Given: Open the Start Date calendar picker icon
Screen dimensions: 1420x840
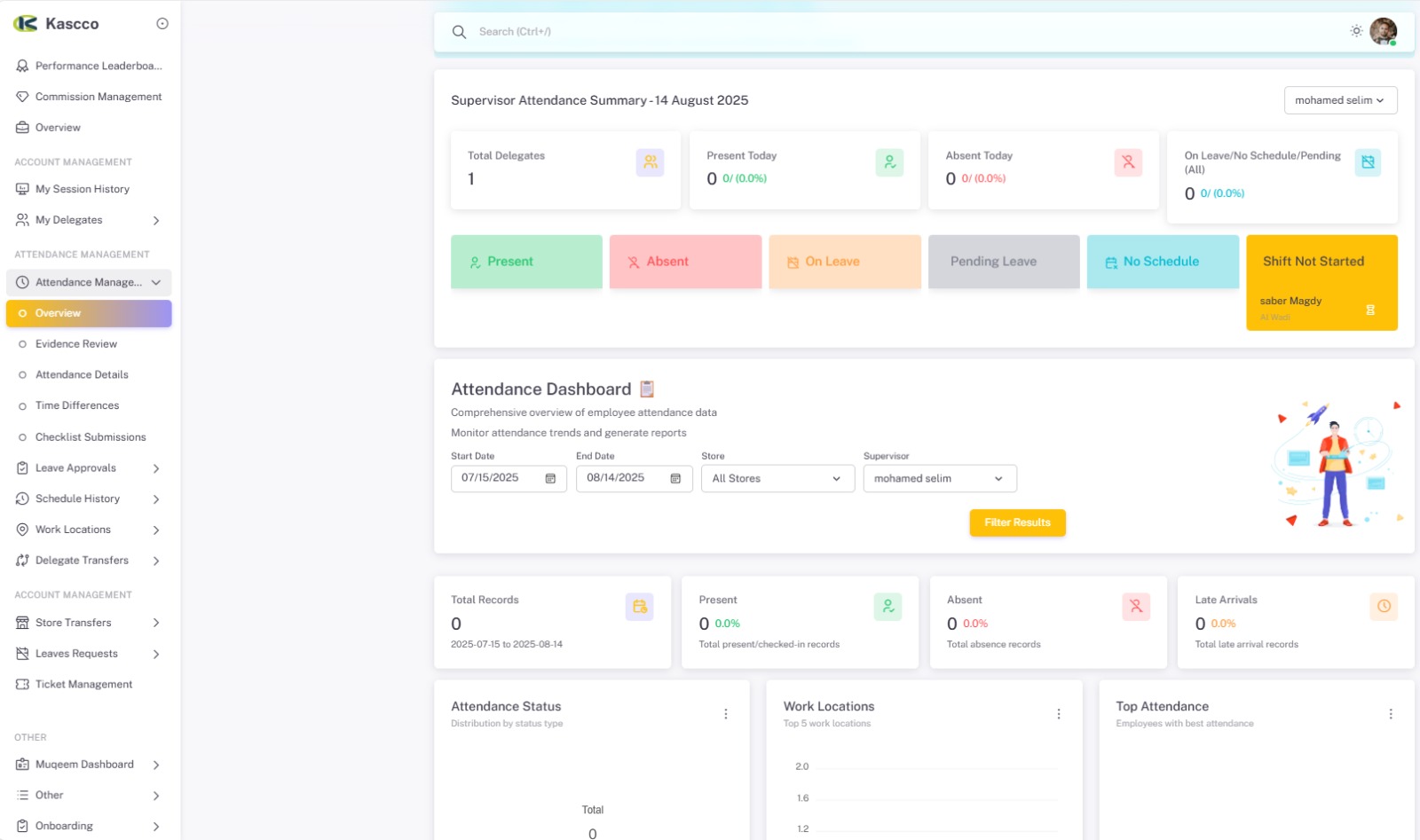Looking at the screenshot, I should click(550, 479).
